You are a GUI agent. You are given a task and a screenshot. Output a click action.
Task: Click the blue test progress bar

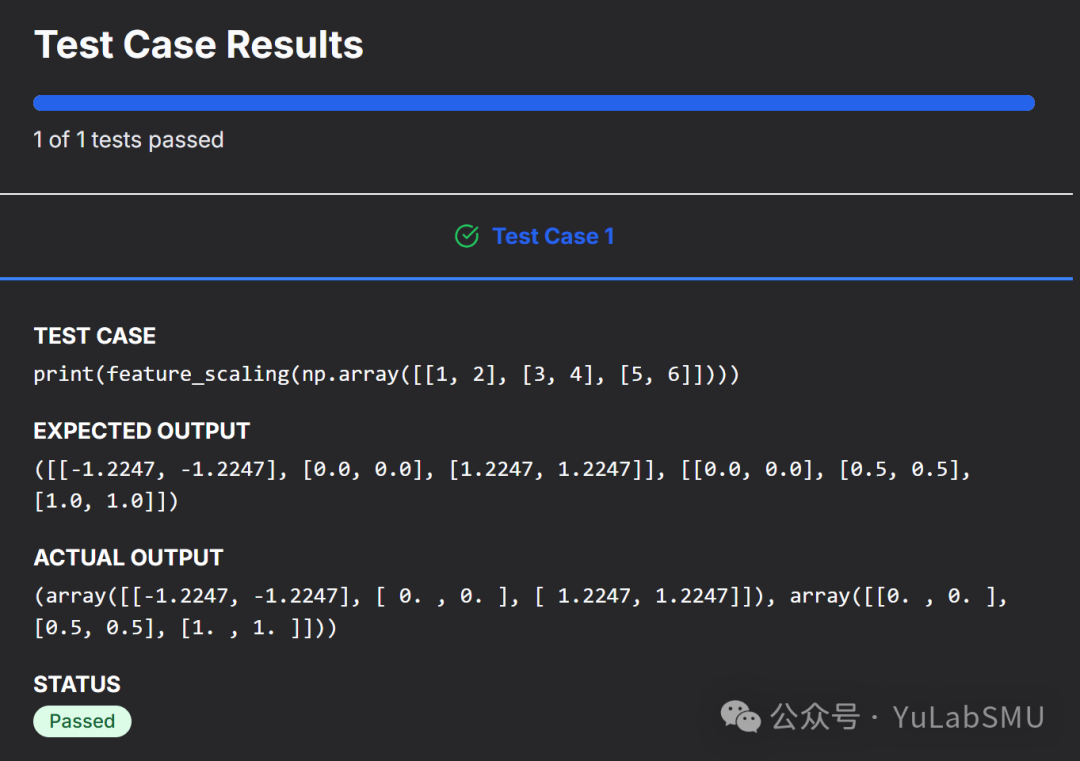point(534,103)
